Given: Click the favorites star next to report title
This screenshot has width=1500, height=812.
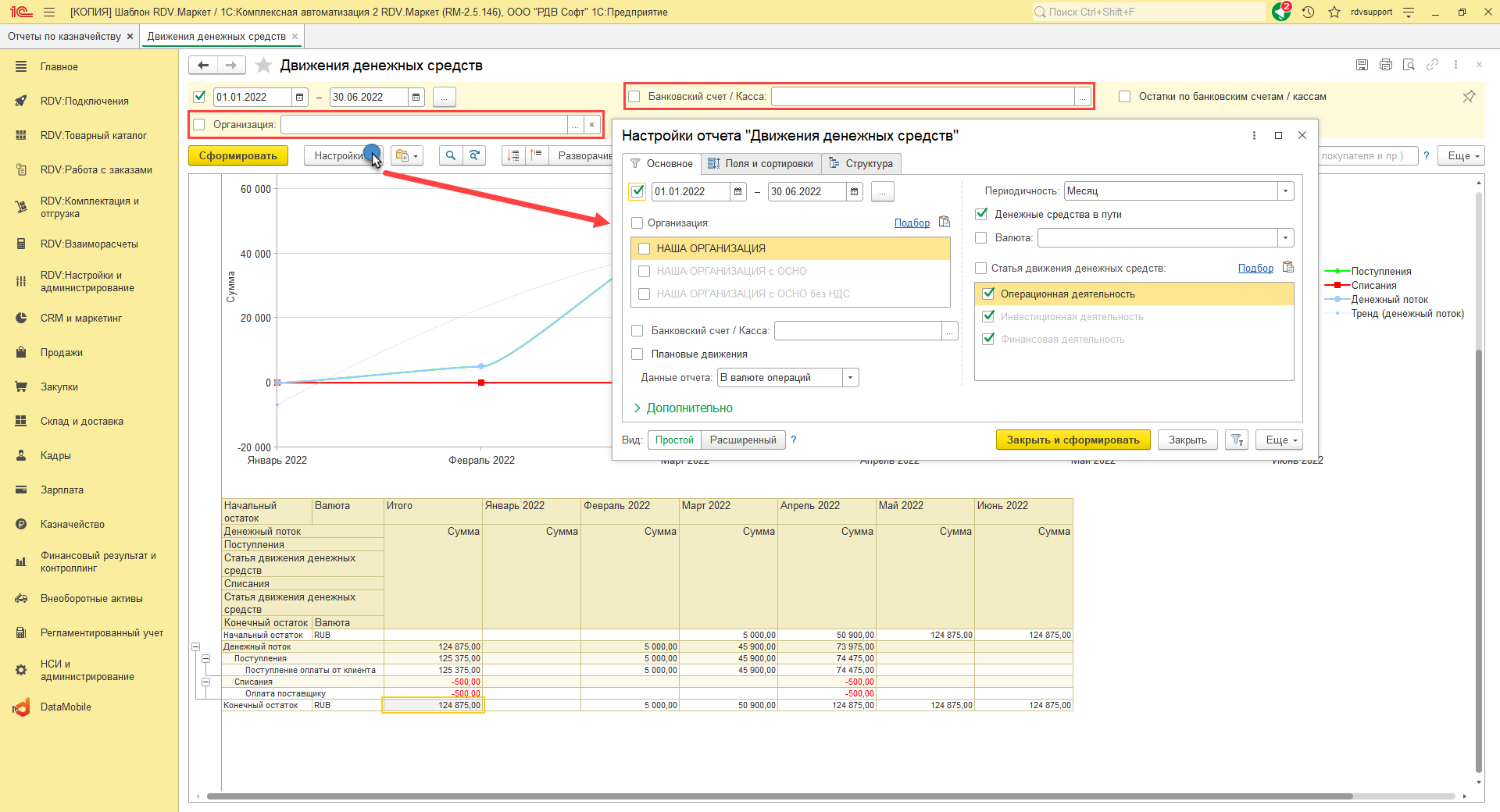Looking at the screenshot, I should point(264,66).
